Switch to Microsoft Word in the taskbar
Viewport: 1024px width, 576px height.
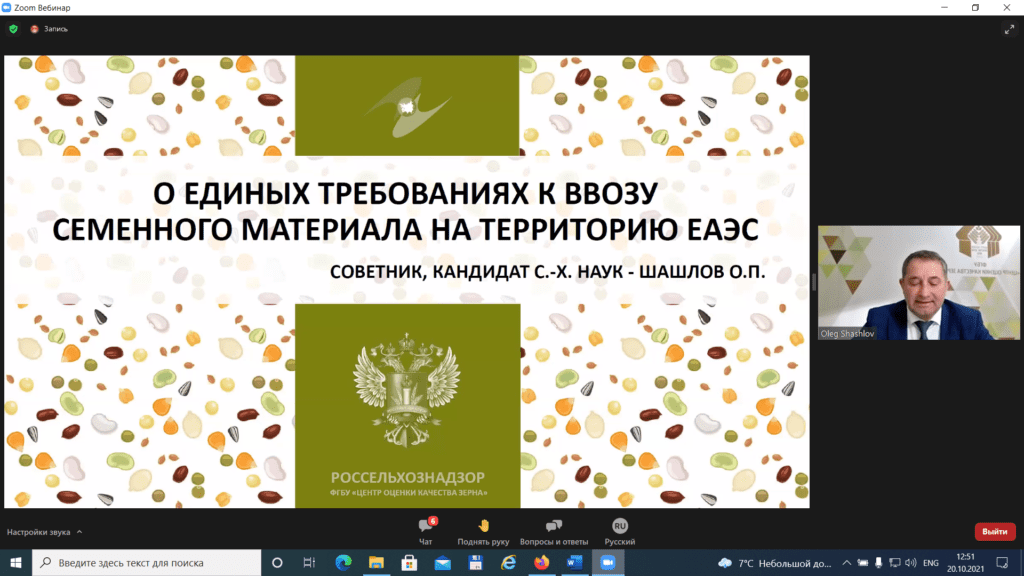click(x=574, y=563)
